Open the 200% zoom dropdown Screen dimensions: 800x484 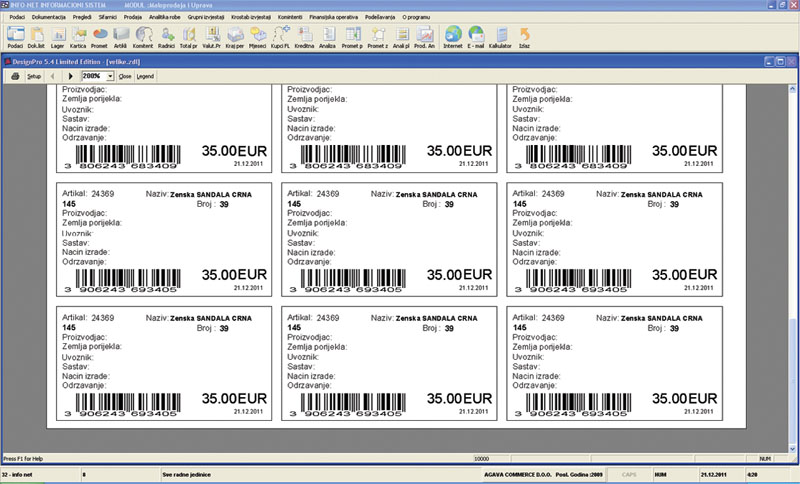(x=110, y=76)
